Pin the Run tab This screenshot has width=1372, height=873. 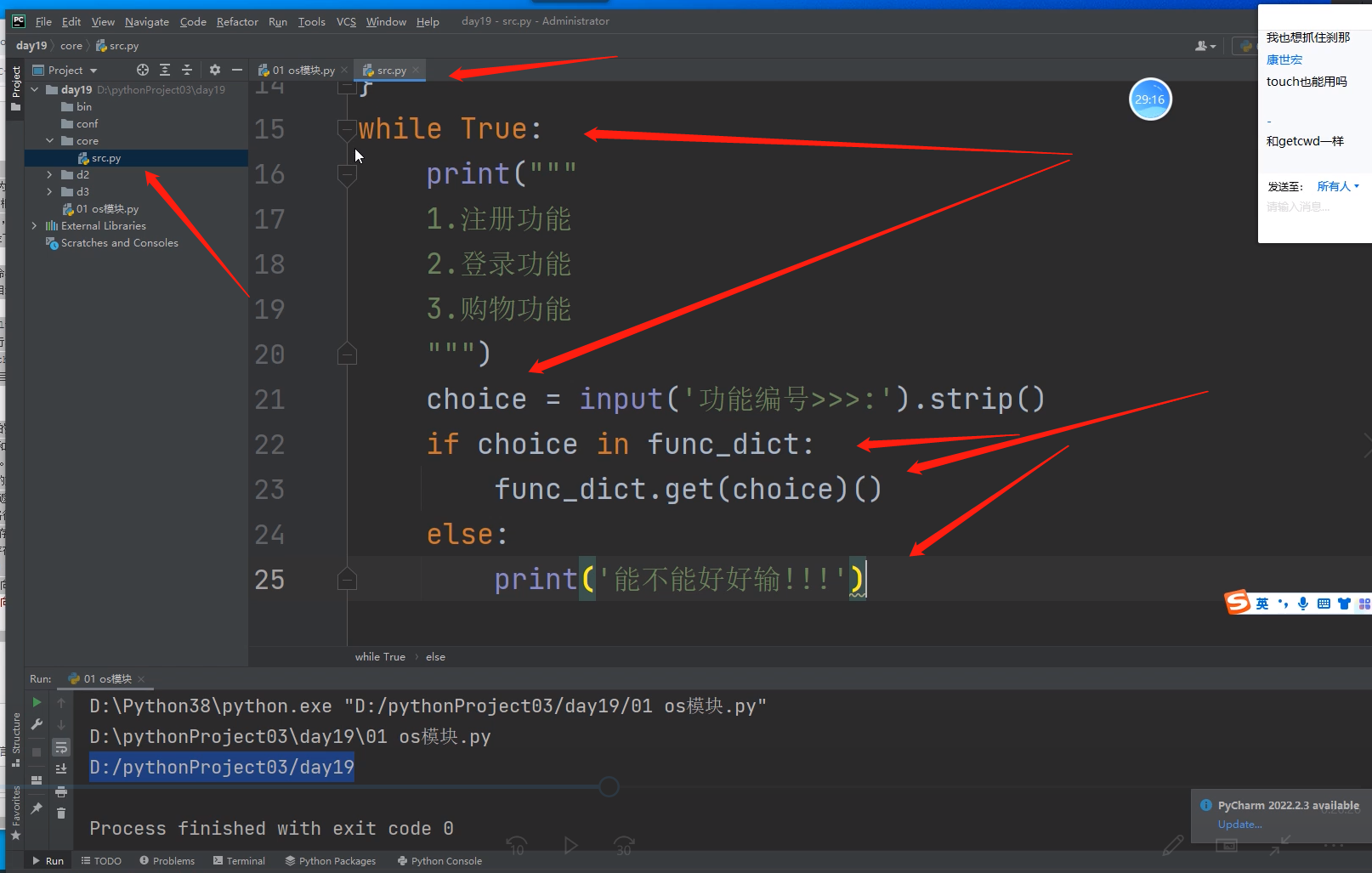coord(37,808)
